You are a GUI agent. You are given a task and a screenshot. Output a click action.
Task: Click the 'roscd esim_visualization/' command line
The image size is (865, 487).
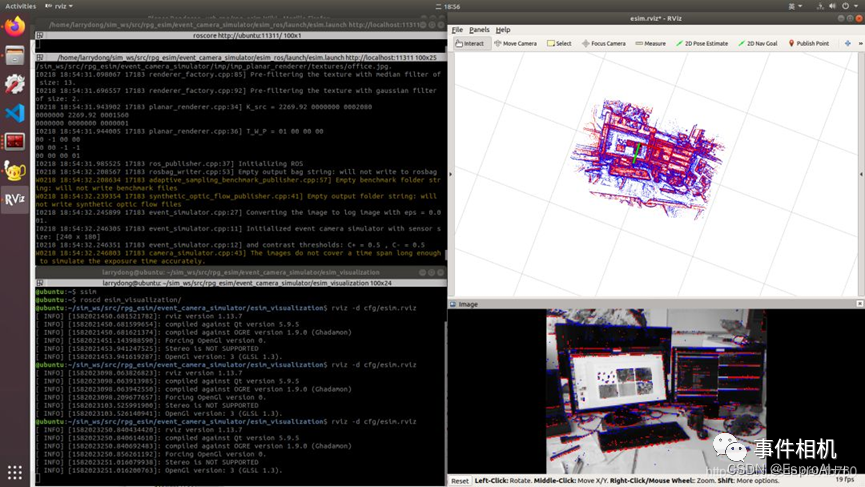(108, 299)
